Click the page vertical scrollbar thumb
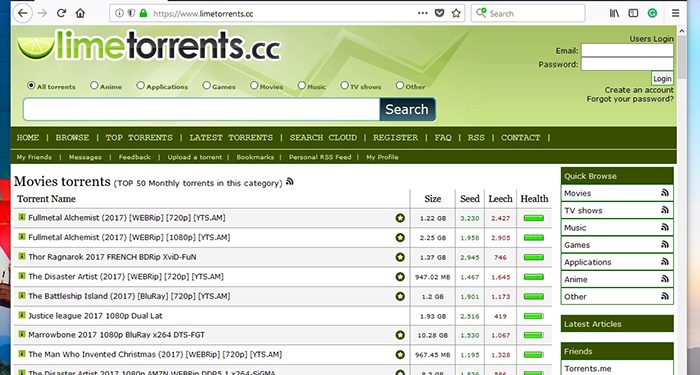The height and width of the screenshot is (375, 700). point(682,56)
